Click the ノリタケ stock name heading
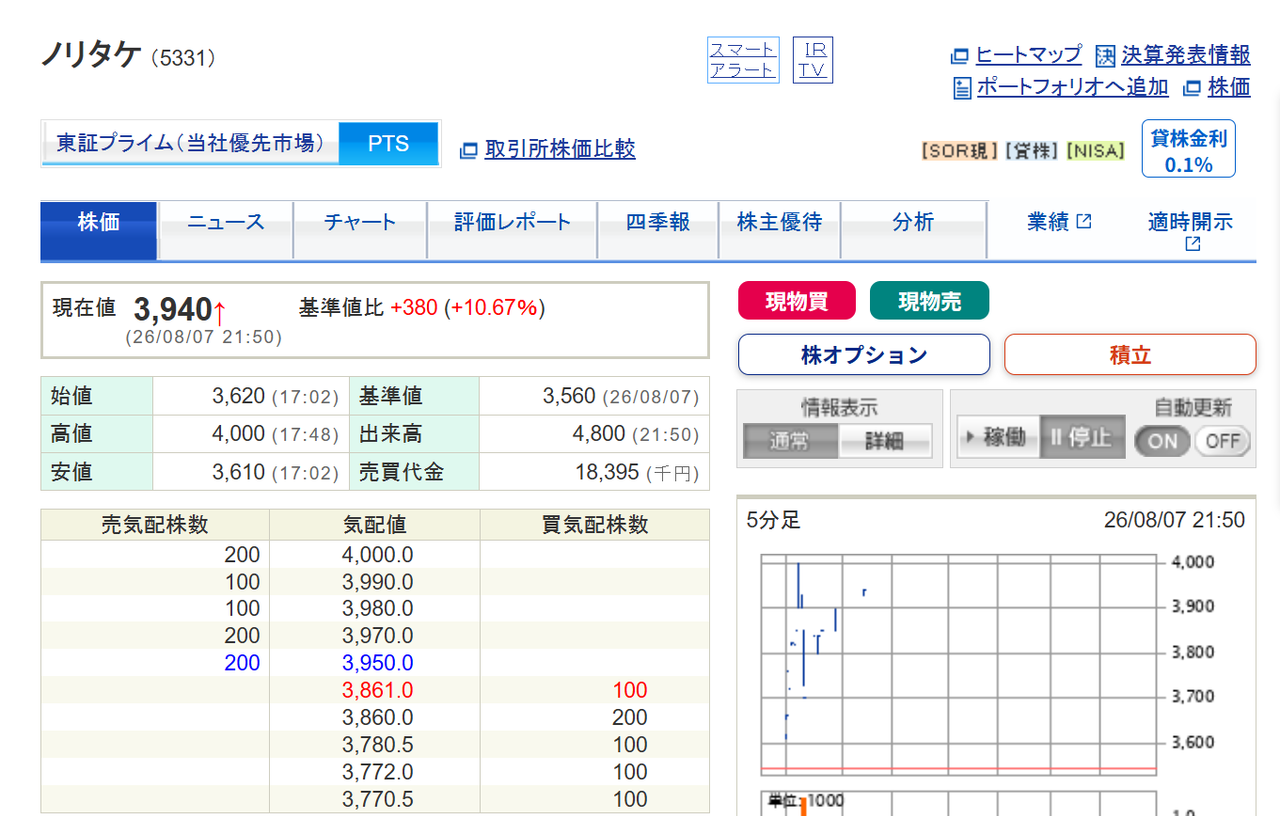This screenshot has width=1280, height=816. [x=90, y=54]
